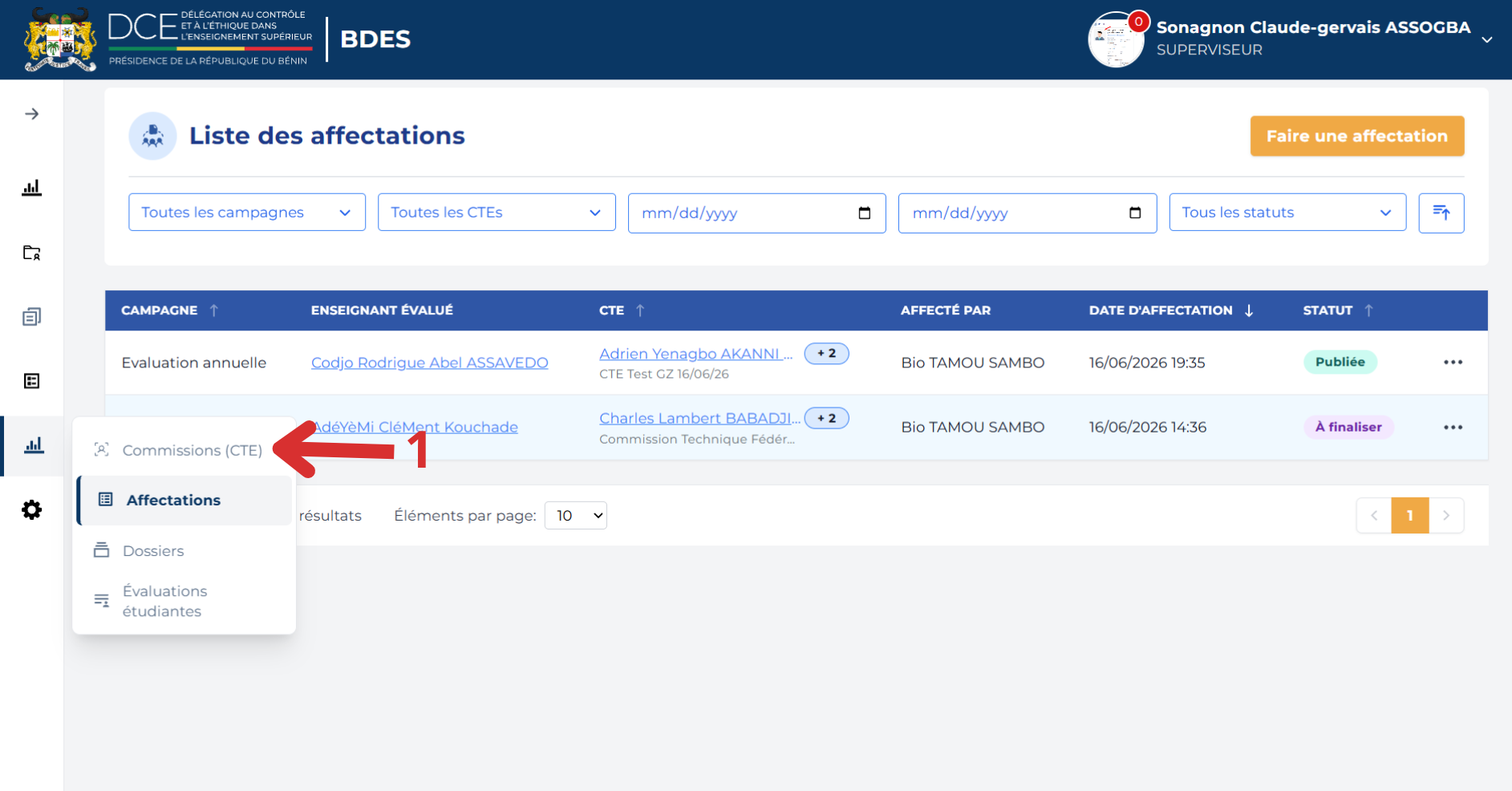Open the folder-with-user sidebar icon
This screenshot has height=791, width=1512.
click(31, 253)
